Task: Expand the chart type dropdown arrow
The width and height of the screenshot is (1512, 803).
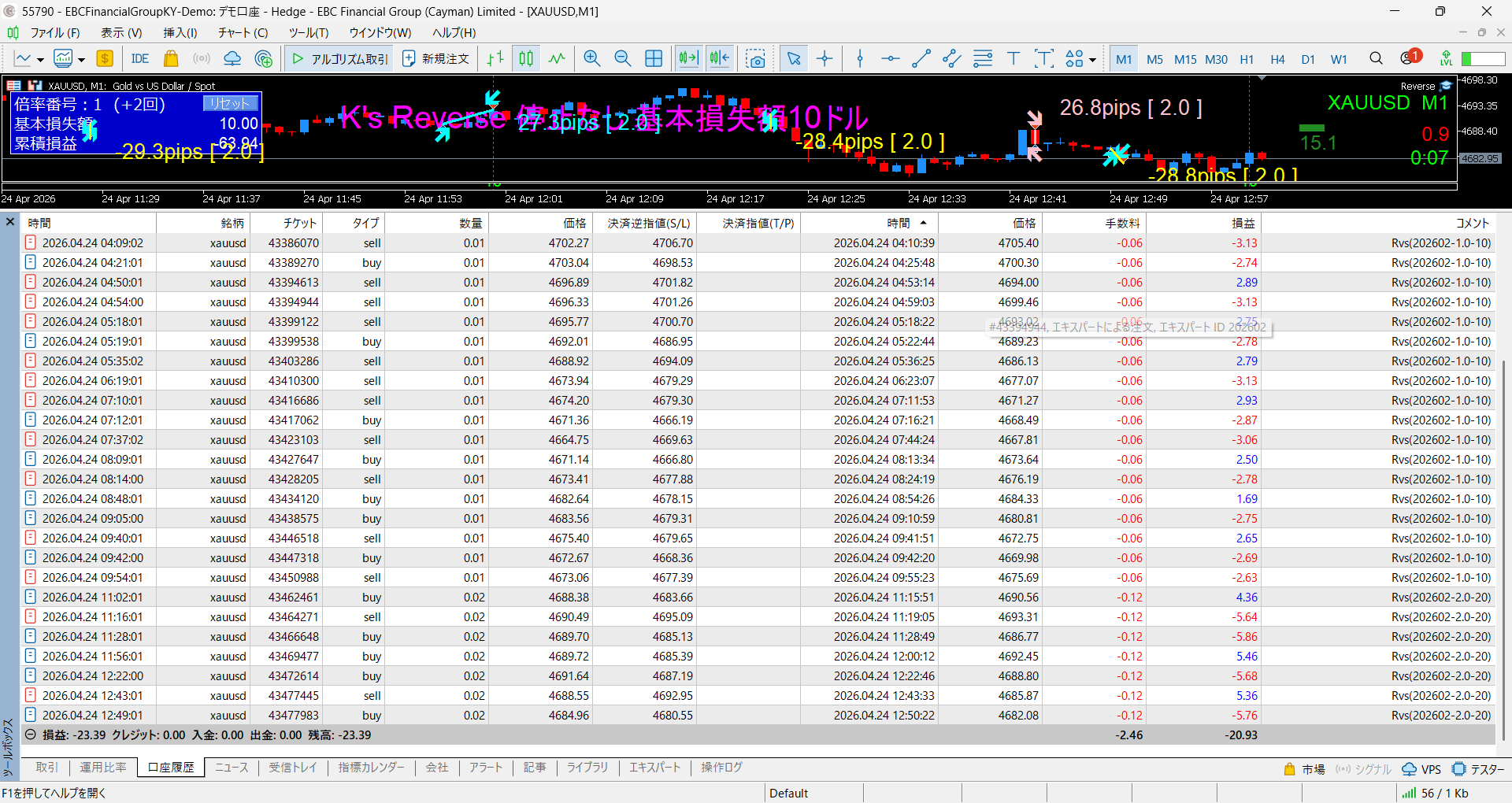Action: coord(40,60)
